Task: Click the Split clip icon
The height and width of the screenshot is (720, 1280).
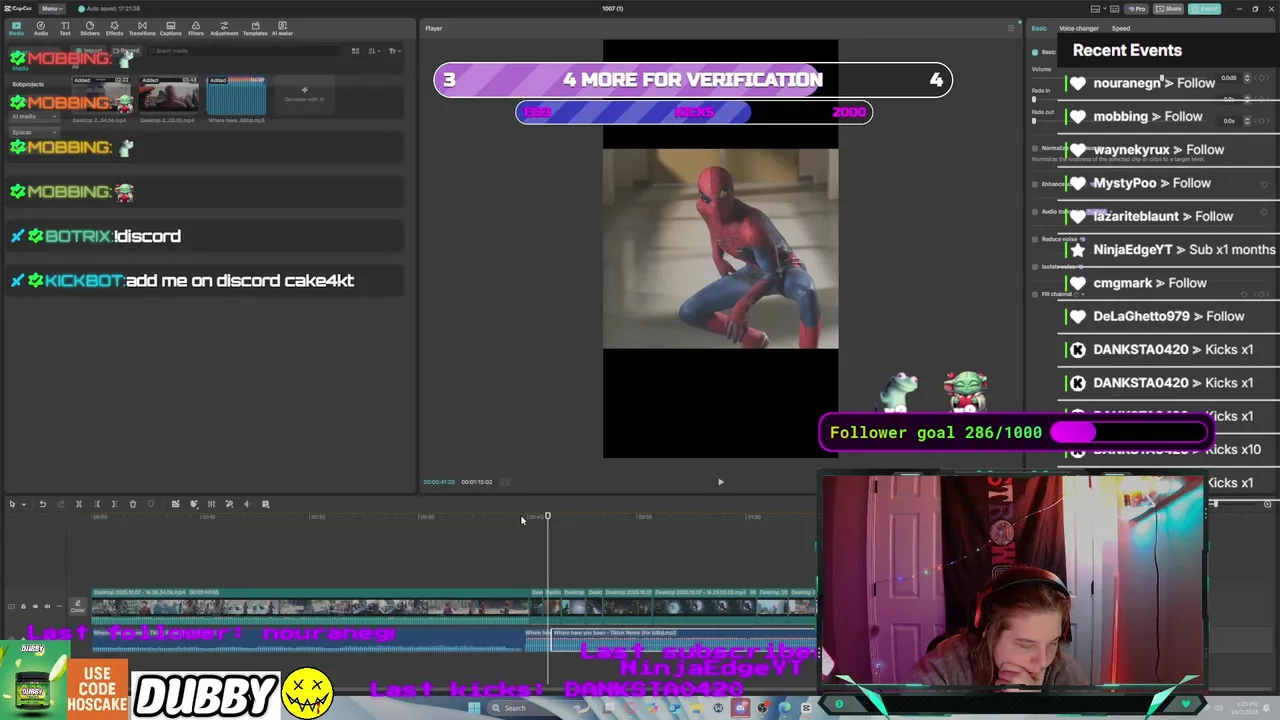Action: click(79, 504)
